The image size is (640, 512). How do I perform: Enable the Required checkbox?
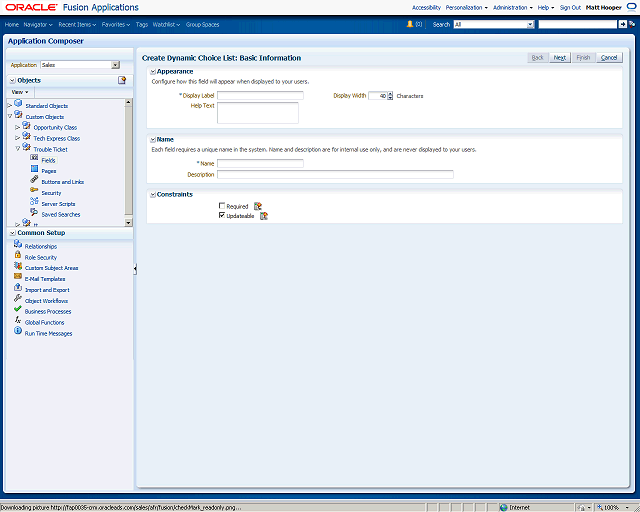[222, 206]
